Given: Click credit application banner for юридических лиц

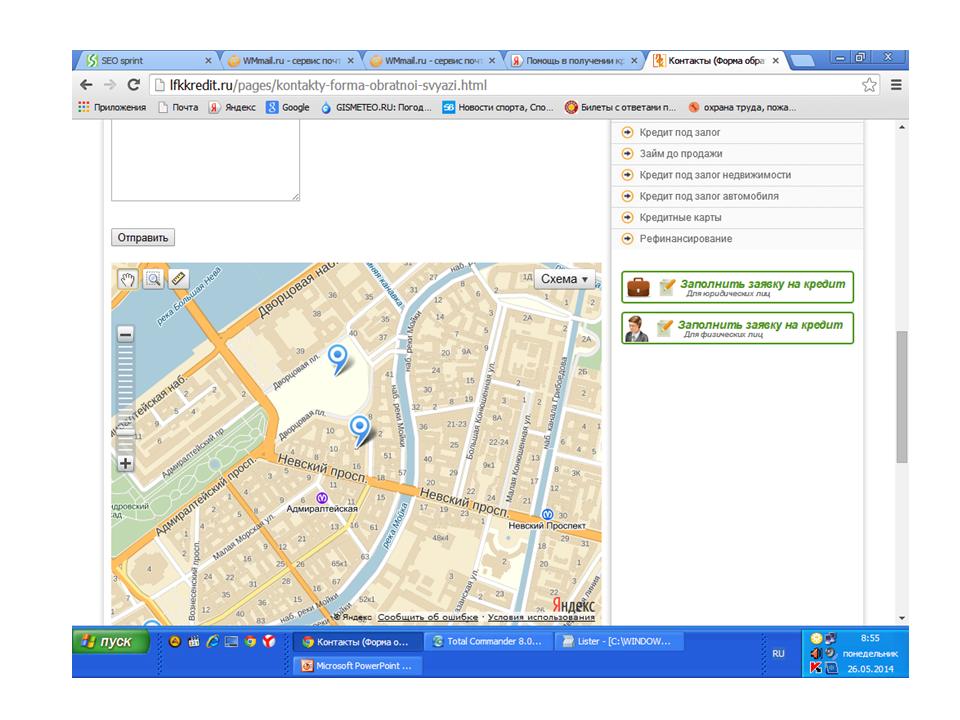Looking at the screenshot, I should tap(738, 287).
